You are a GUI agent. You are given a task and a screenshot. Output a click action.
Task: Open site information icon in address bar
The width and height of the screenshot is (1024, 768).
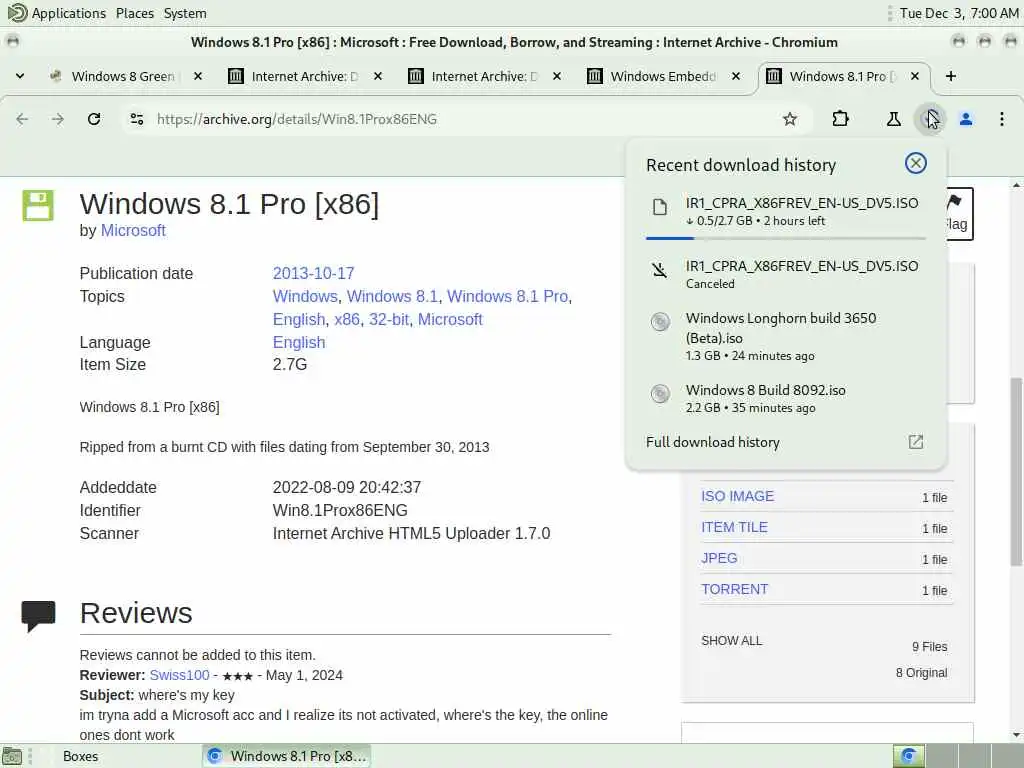coord(136,119)
